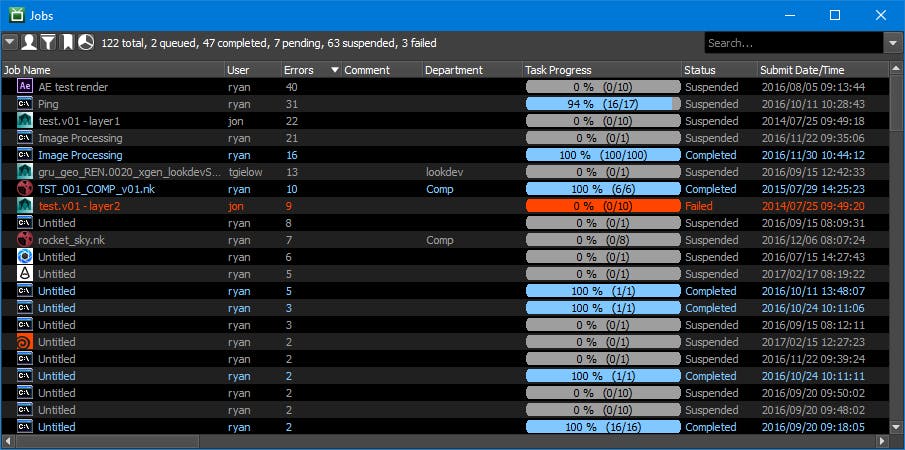Open the search options dropdown arrow

tap(892, 43)
